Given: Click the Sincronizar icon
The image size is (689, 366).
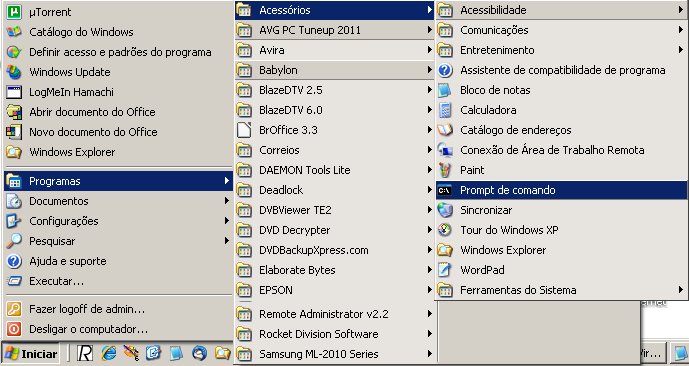Looking at the screenshot, I should (445, 210).
